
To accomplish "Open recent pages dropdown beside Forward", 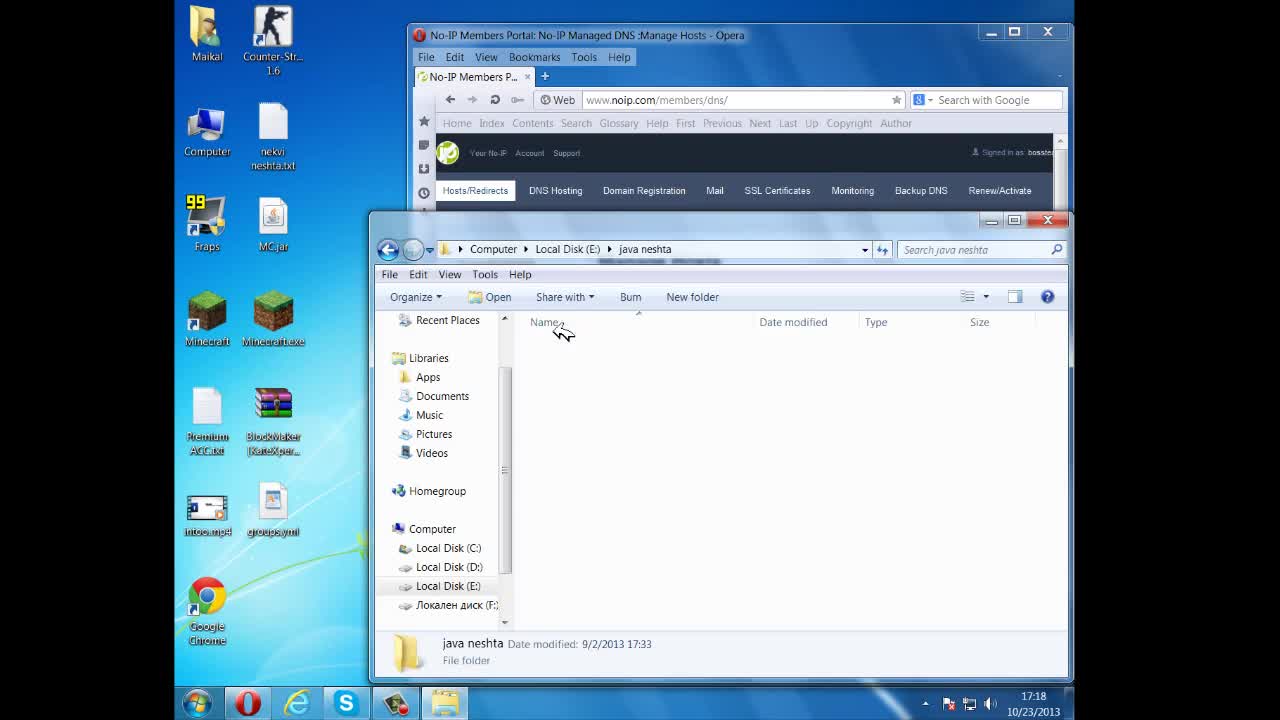I will point(430,250).
